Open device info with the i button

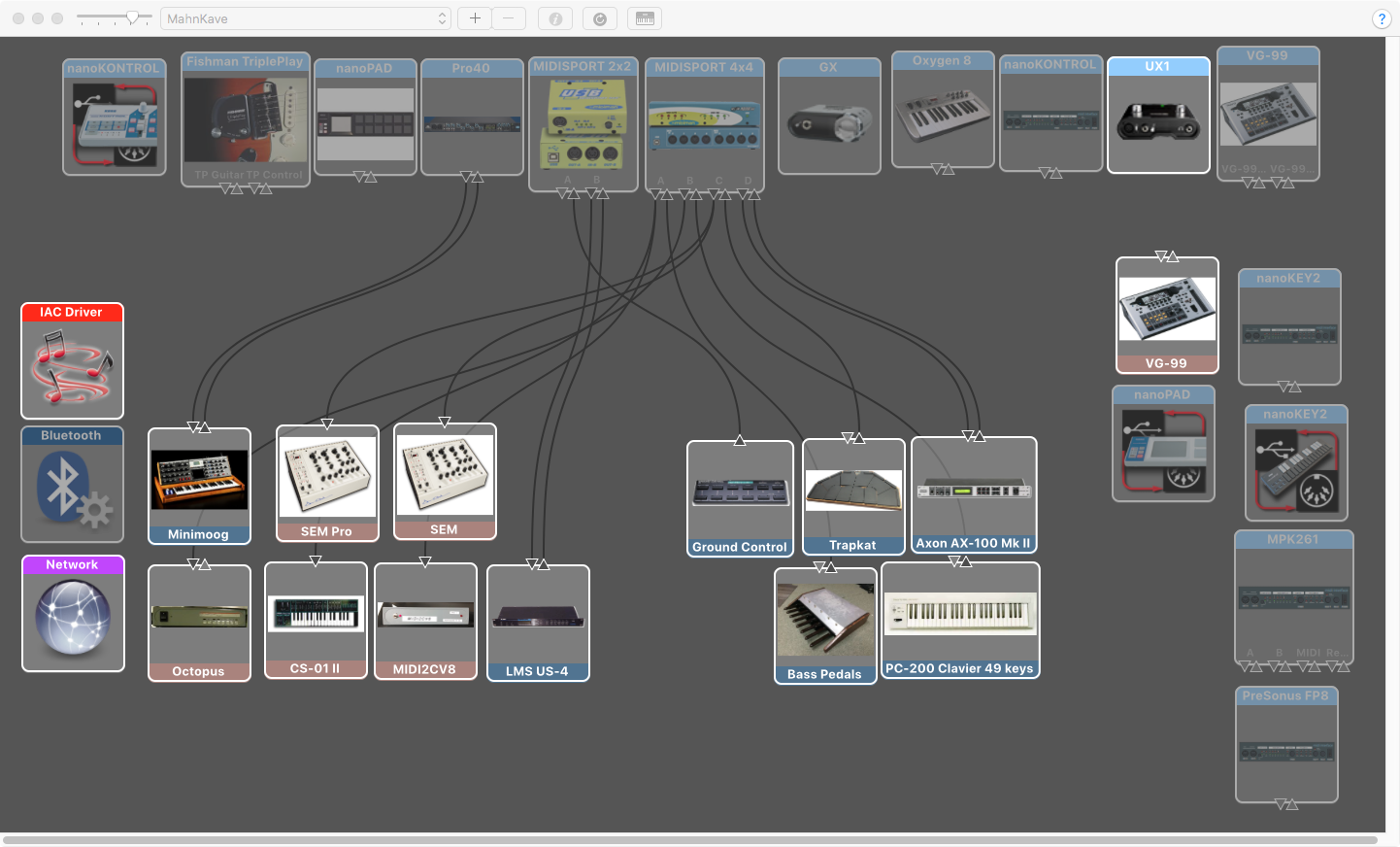555,18
